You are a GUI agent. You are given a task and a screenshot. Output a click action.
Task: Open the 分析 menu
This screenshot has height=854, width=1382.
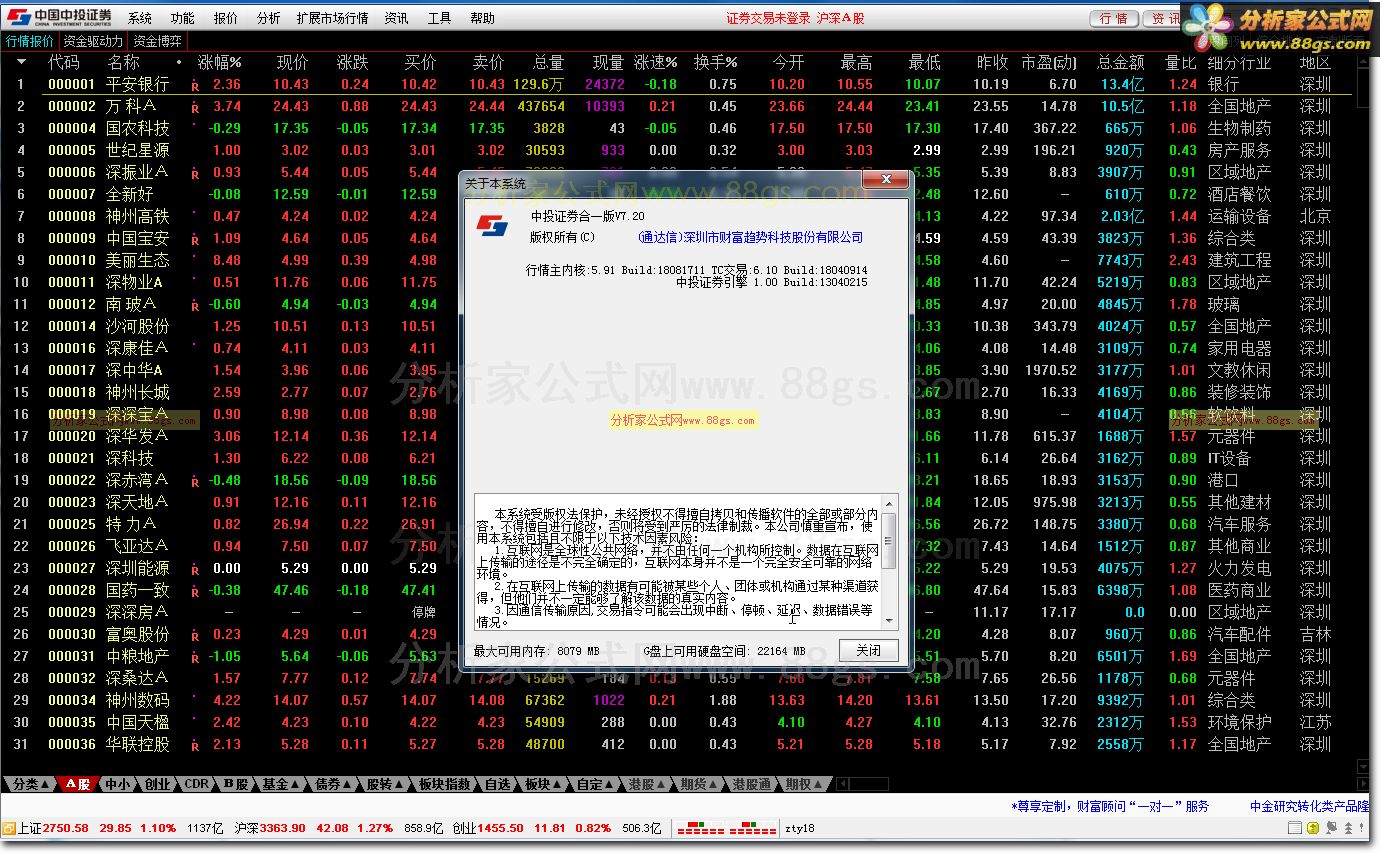[268, 18]
